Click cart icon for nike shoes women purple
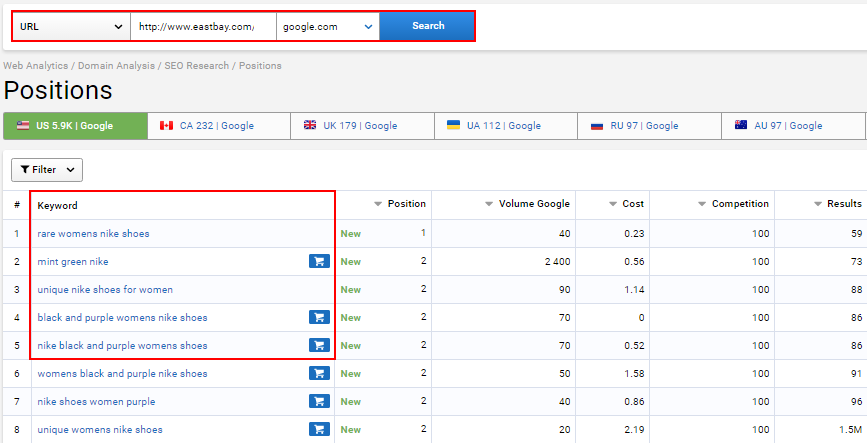This screenshot has height=443, width=867. tap(319, 402)
